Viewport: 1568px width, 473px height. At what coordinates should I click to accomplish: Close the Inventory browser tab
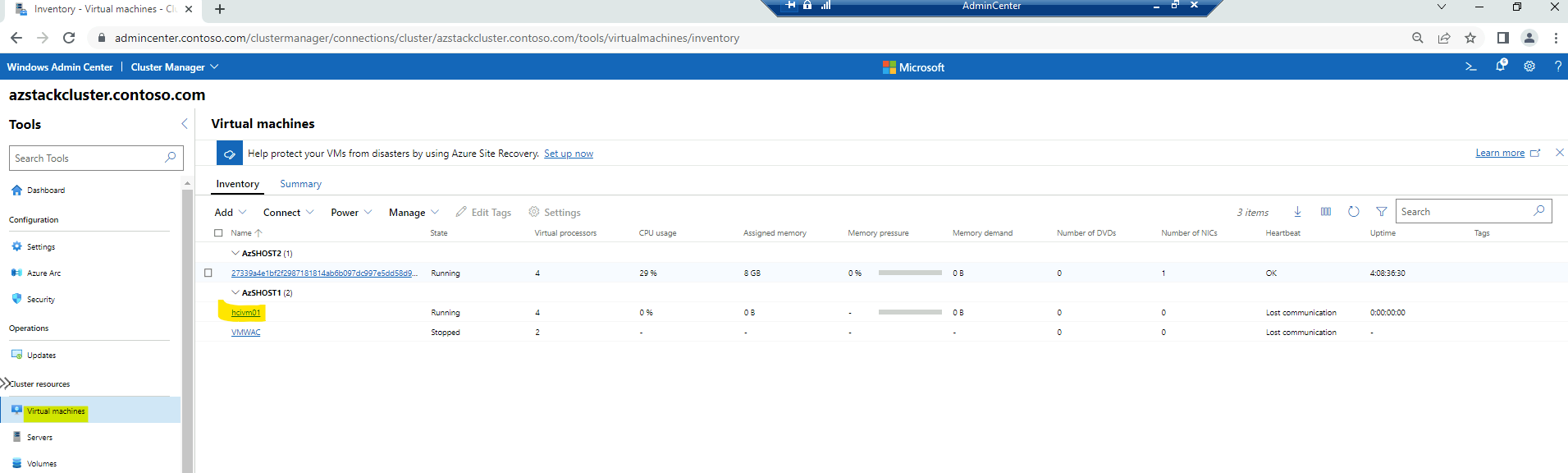click(x=189, y=9)
